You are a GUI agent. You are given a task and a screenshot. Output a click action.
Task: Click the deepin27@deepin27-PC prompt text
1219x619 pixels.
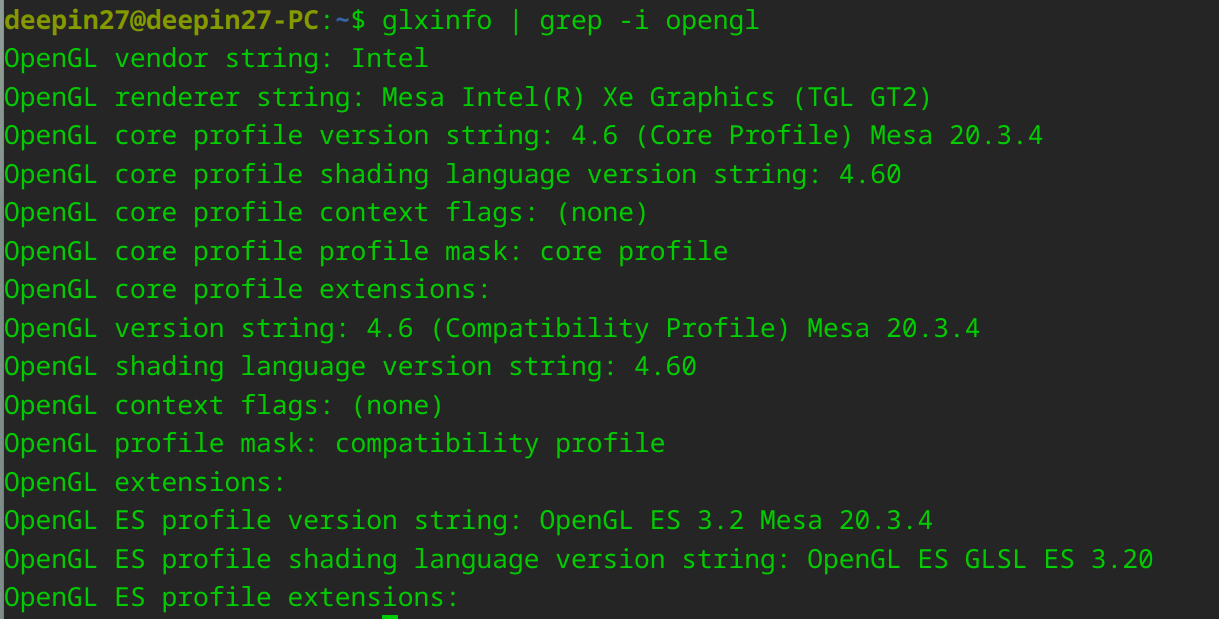click(161, 20)
